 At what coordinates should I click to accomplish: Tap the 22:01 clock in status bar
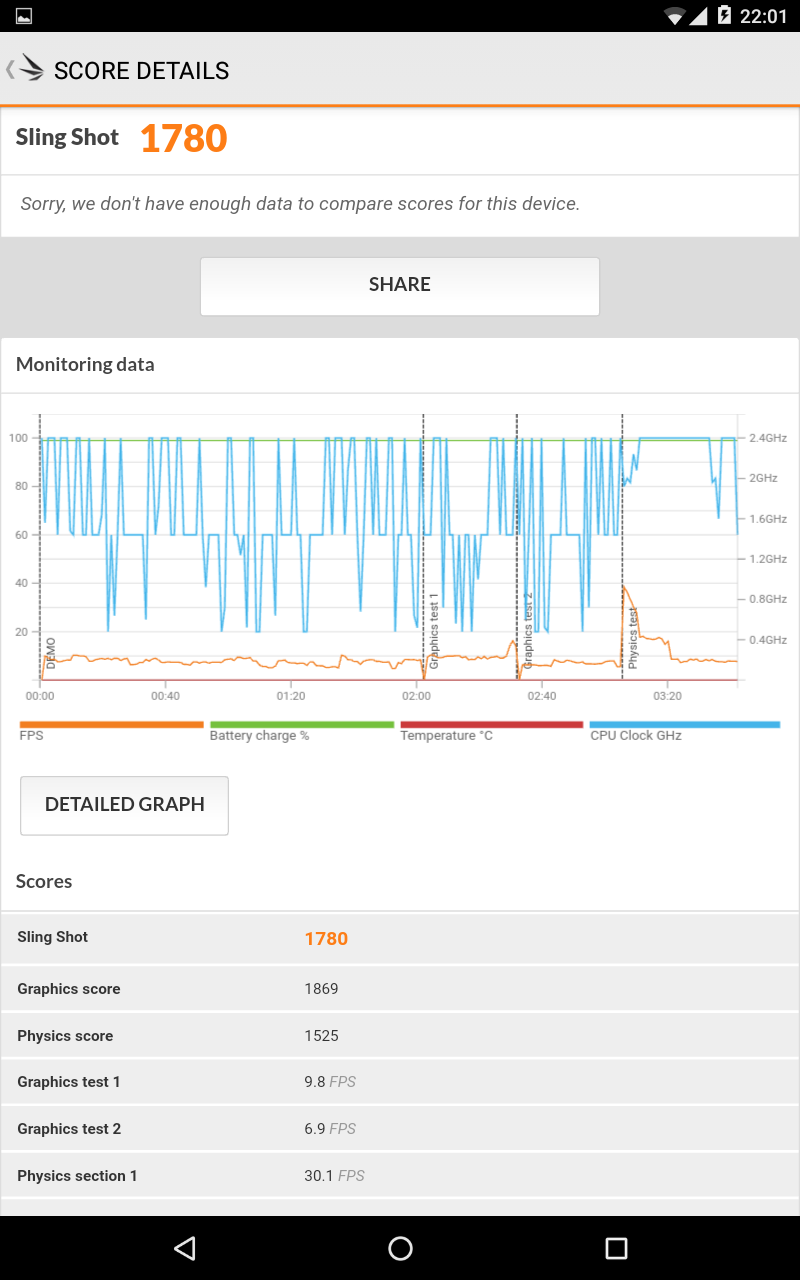point(763,16)
